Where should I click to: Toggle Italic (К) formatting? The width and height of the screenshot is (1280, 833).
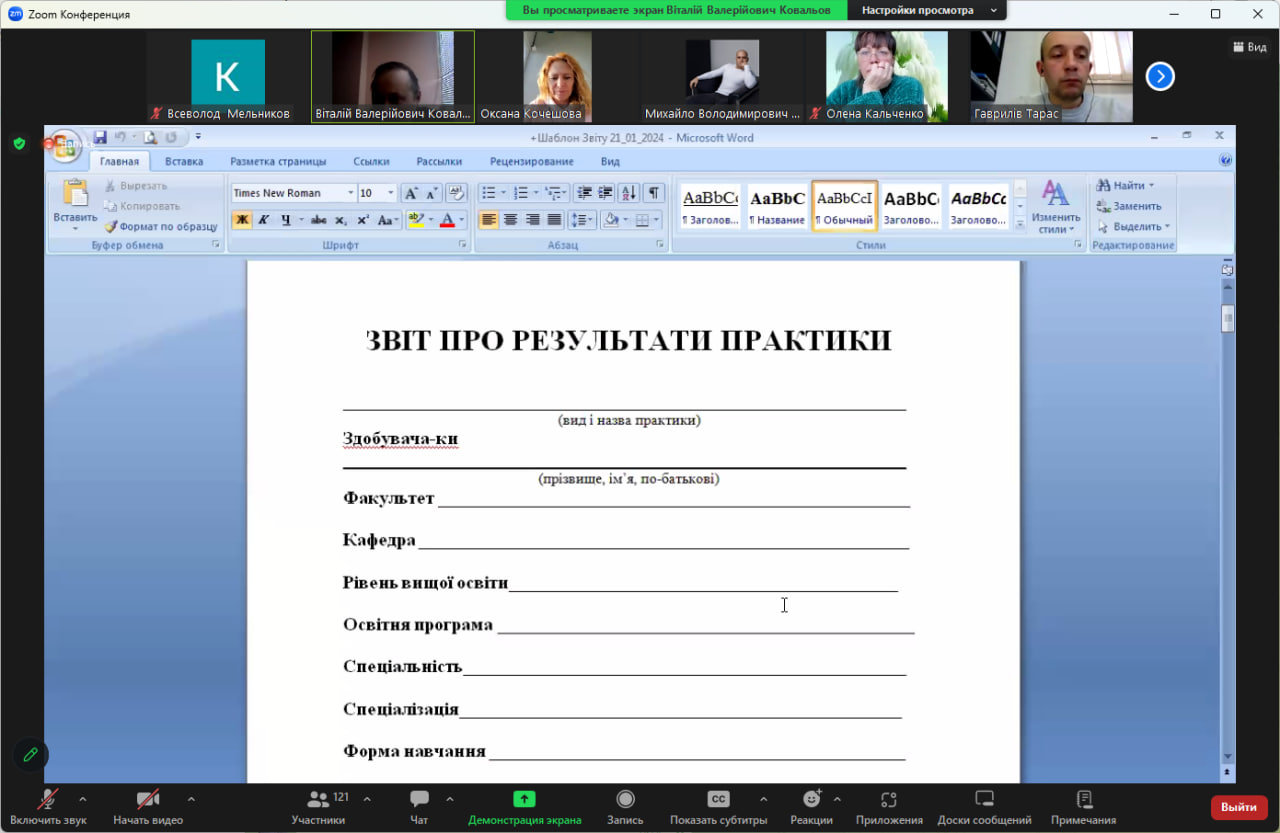pos(264,220)
